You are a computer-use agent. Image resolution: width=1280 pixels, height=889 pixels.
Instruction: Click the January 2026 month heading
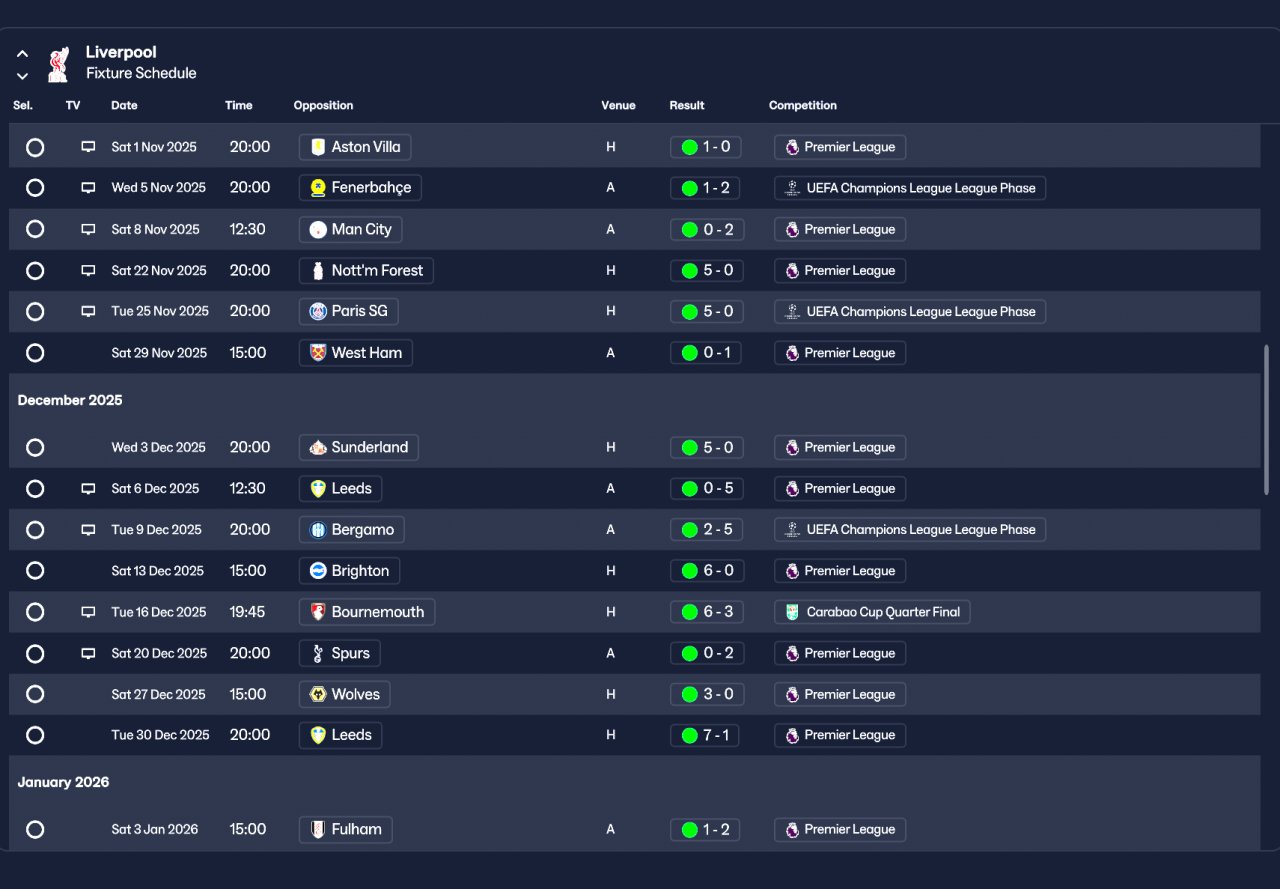pos(63,782)
